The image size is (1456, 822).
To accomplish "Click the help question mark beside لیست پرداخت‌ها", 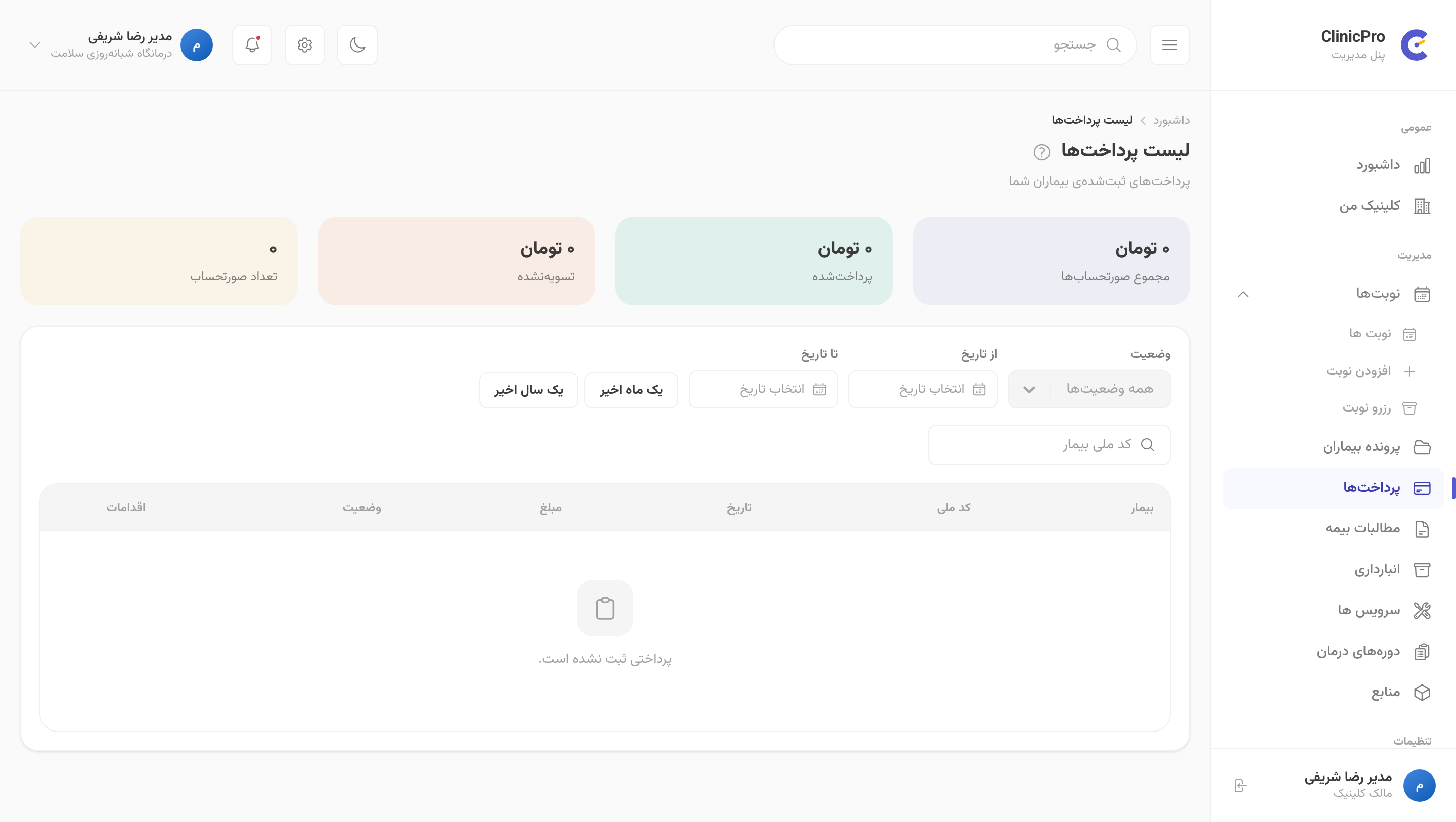I will [x=1041, y=152].
